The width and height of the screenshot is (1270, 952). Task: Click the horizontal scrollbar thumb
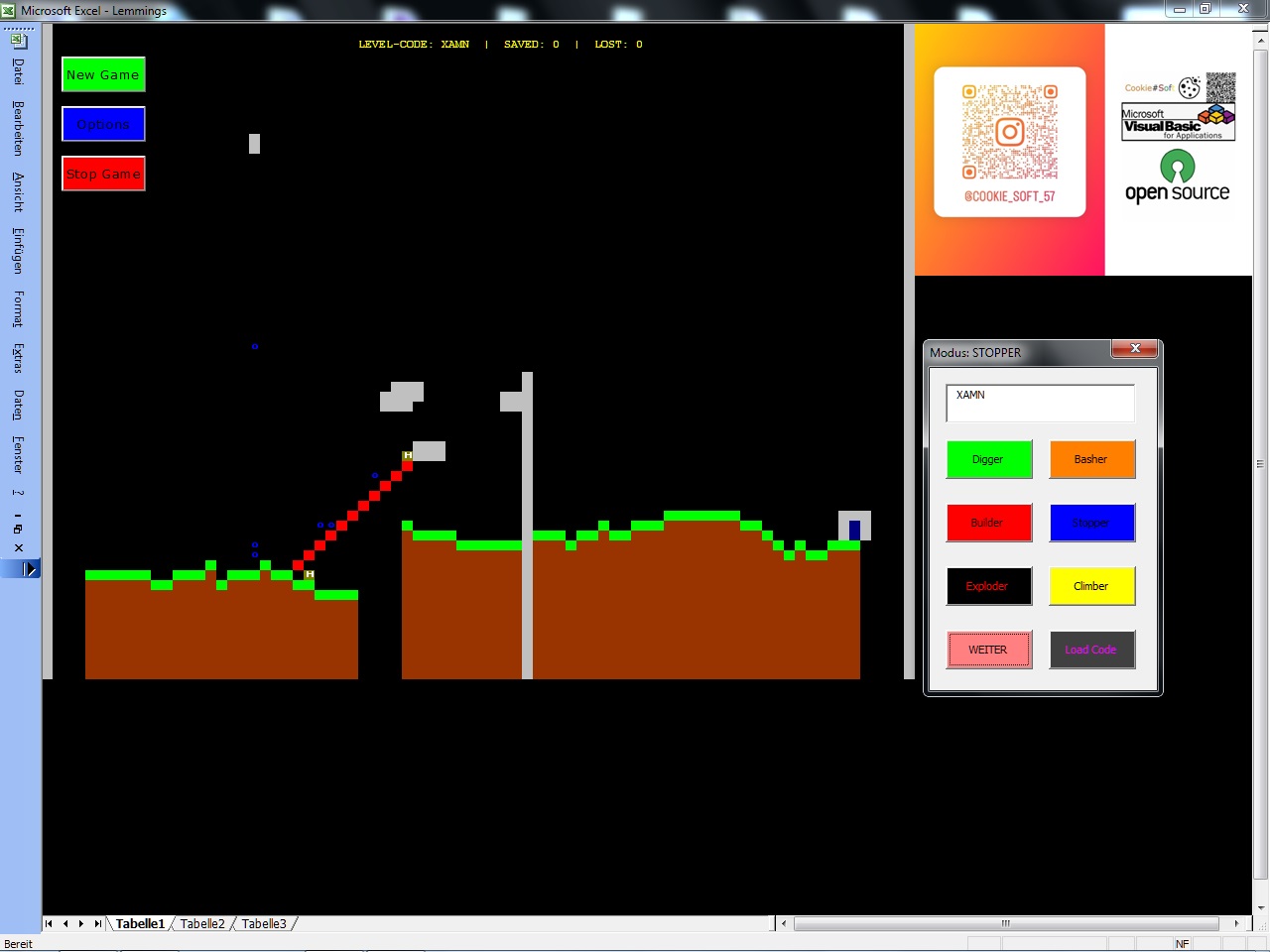(x=1006, y=923)
